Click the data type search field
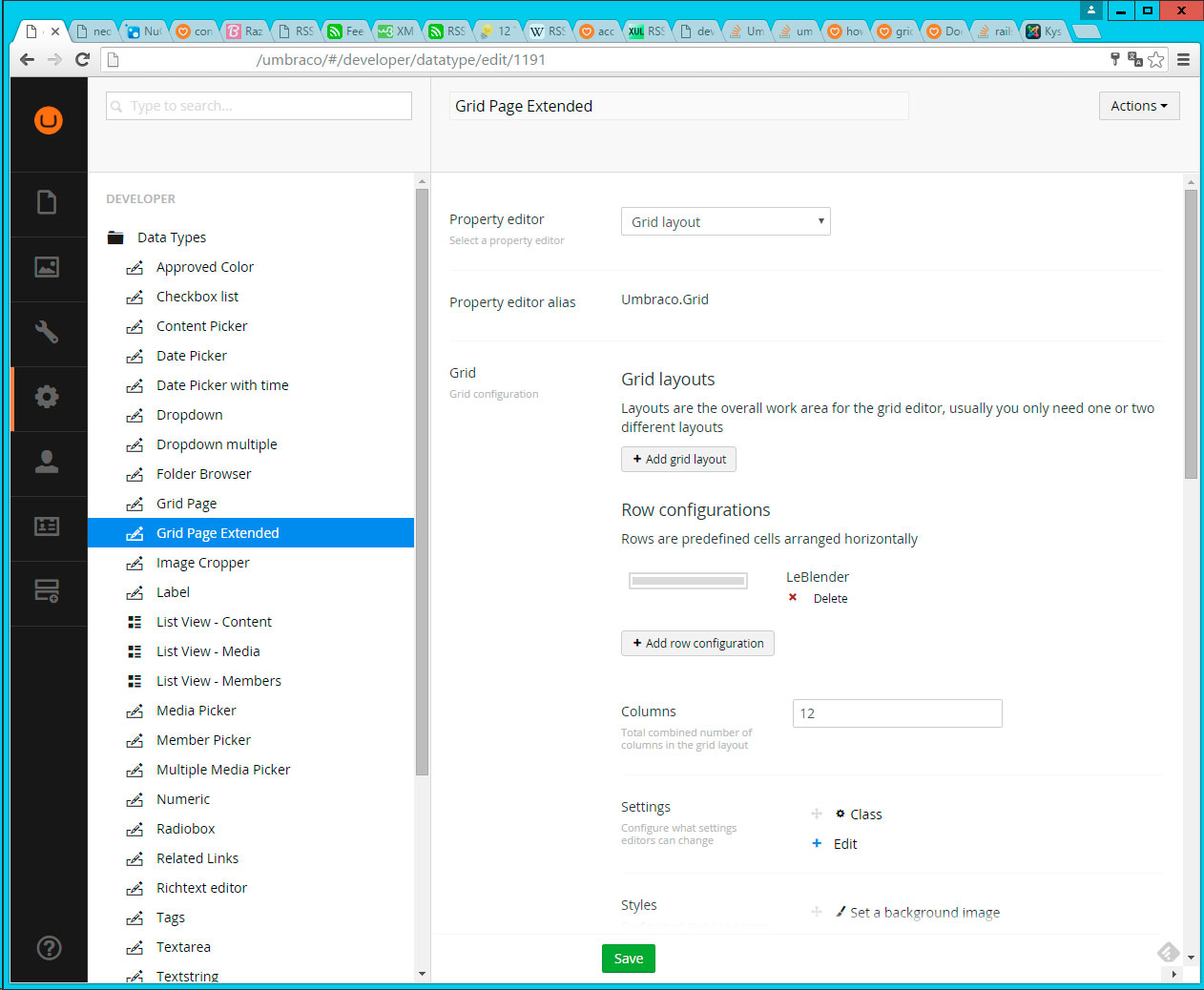Viewport: 1204px width, 990px height. tap(259, 106)
